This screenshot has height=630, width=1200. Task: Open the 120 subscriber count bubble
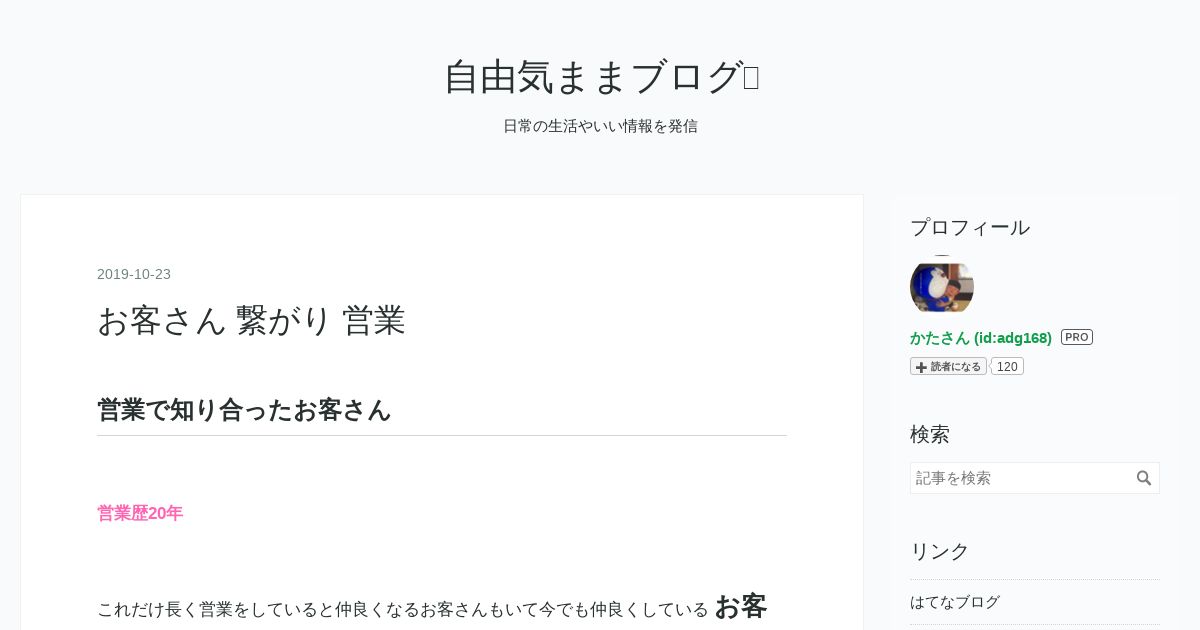pos(1007,367)
